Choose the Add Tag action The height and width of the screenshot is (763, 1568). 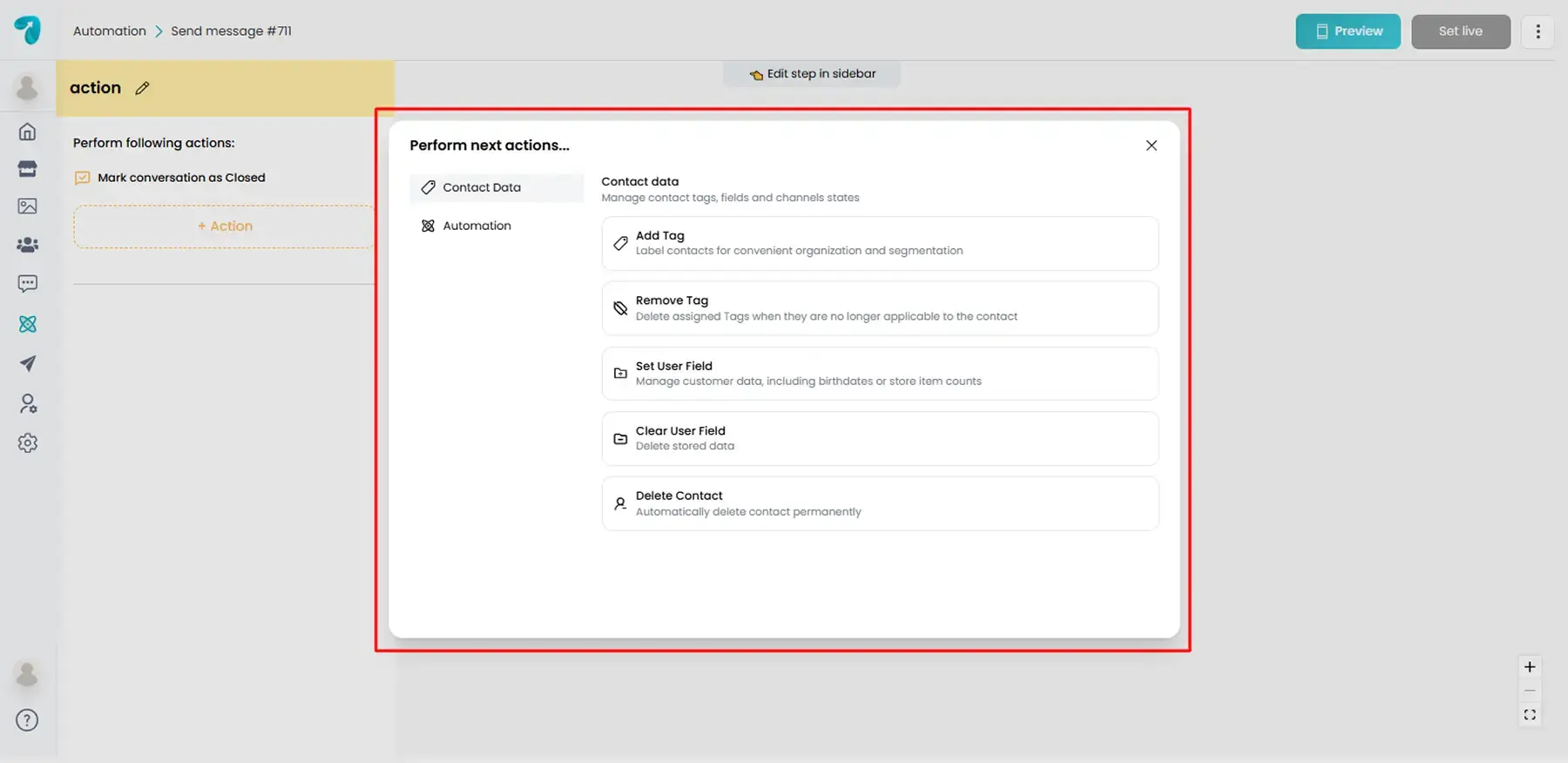(879, 243)
